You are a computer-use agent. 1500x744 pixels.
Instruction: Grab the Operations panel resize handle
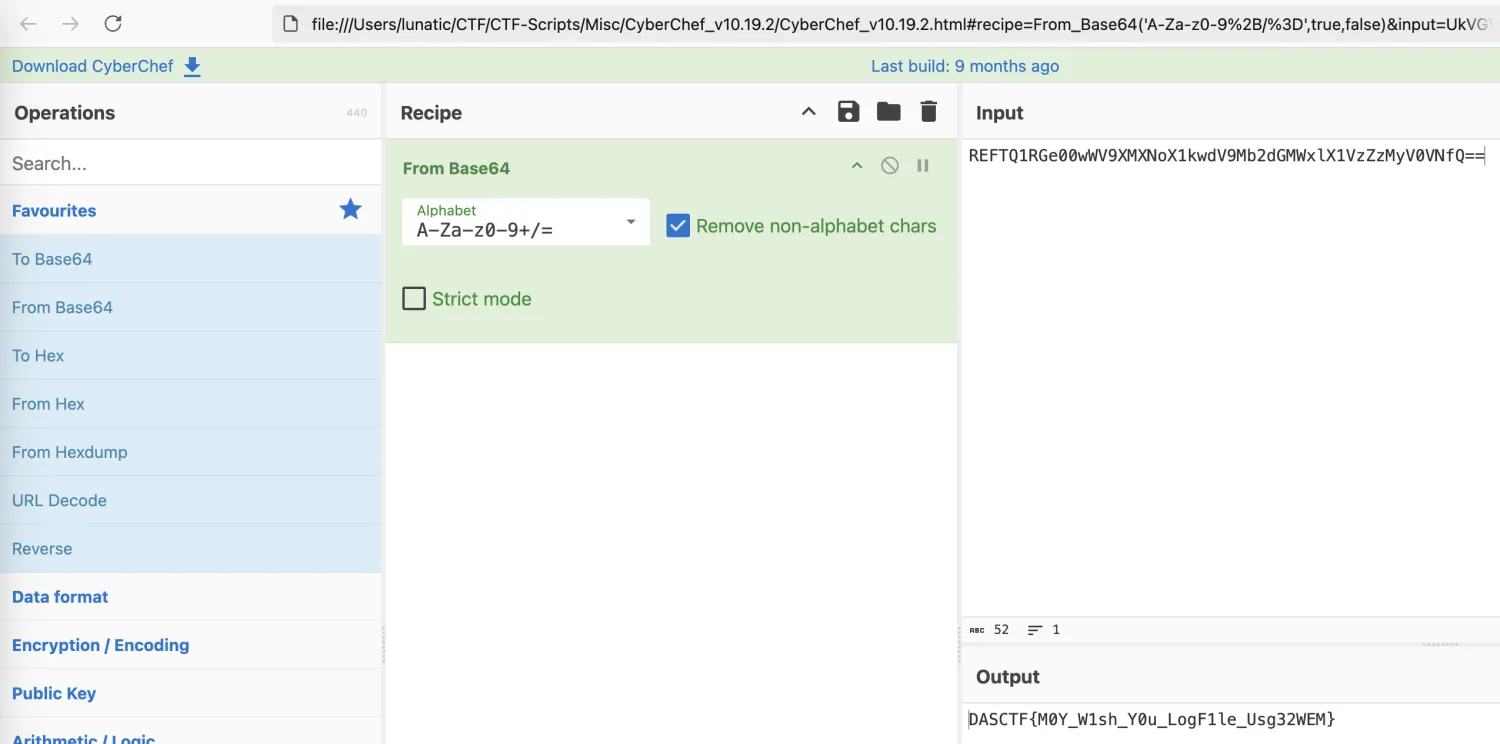click(383, 645)
